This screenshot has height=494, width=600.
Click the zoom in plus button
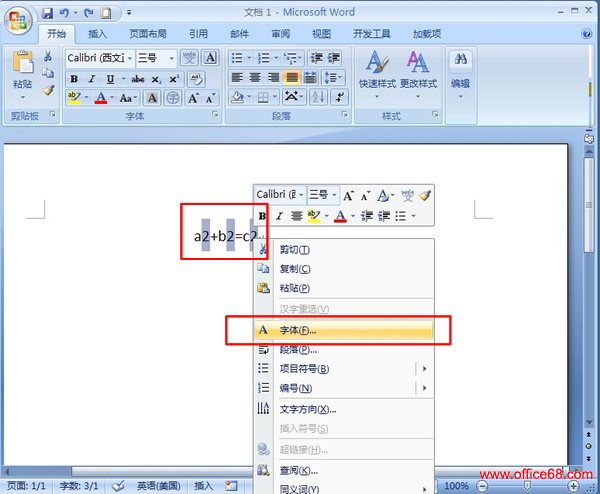[573, 486]
